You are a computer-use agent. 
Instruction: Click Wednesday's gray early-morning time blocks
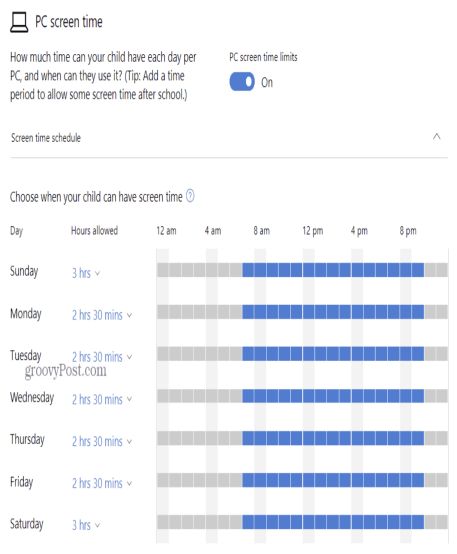click(200, 396)
